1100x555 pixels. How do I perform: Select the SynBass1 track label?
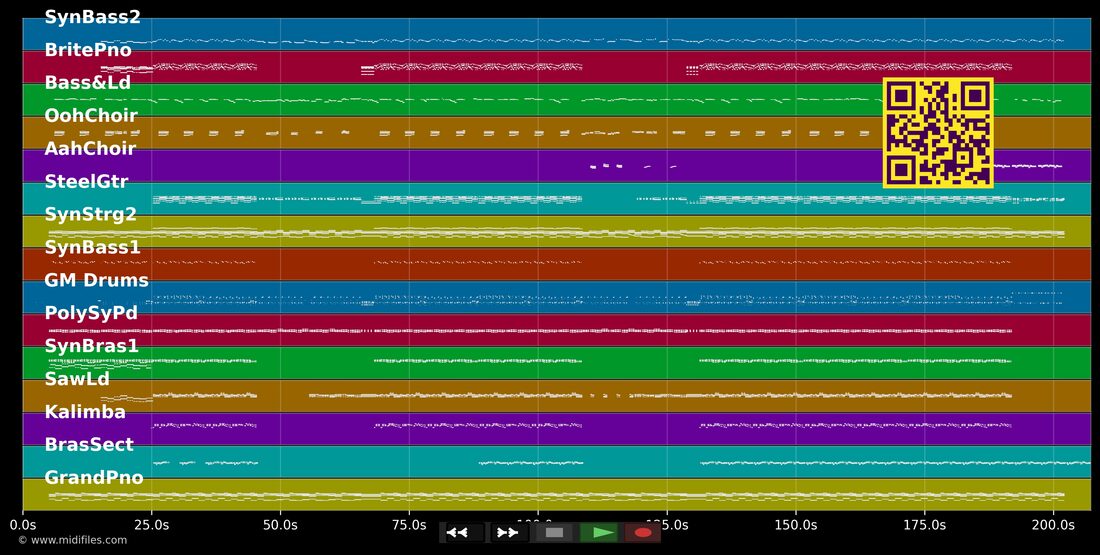[x=93, y=248]
